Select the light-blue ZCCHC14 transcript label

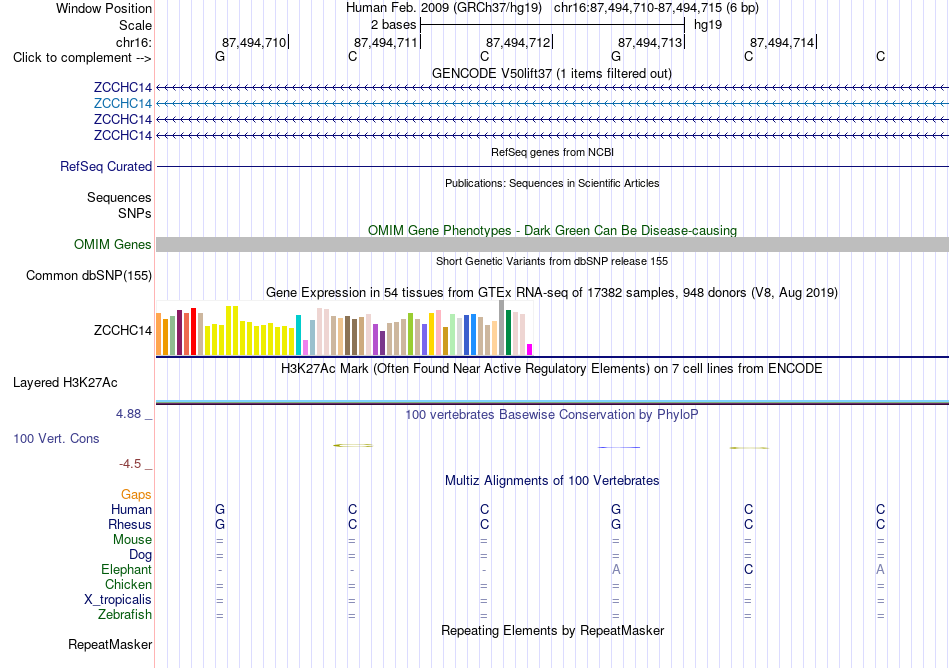coord(122,103)
